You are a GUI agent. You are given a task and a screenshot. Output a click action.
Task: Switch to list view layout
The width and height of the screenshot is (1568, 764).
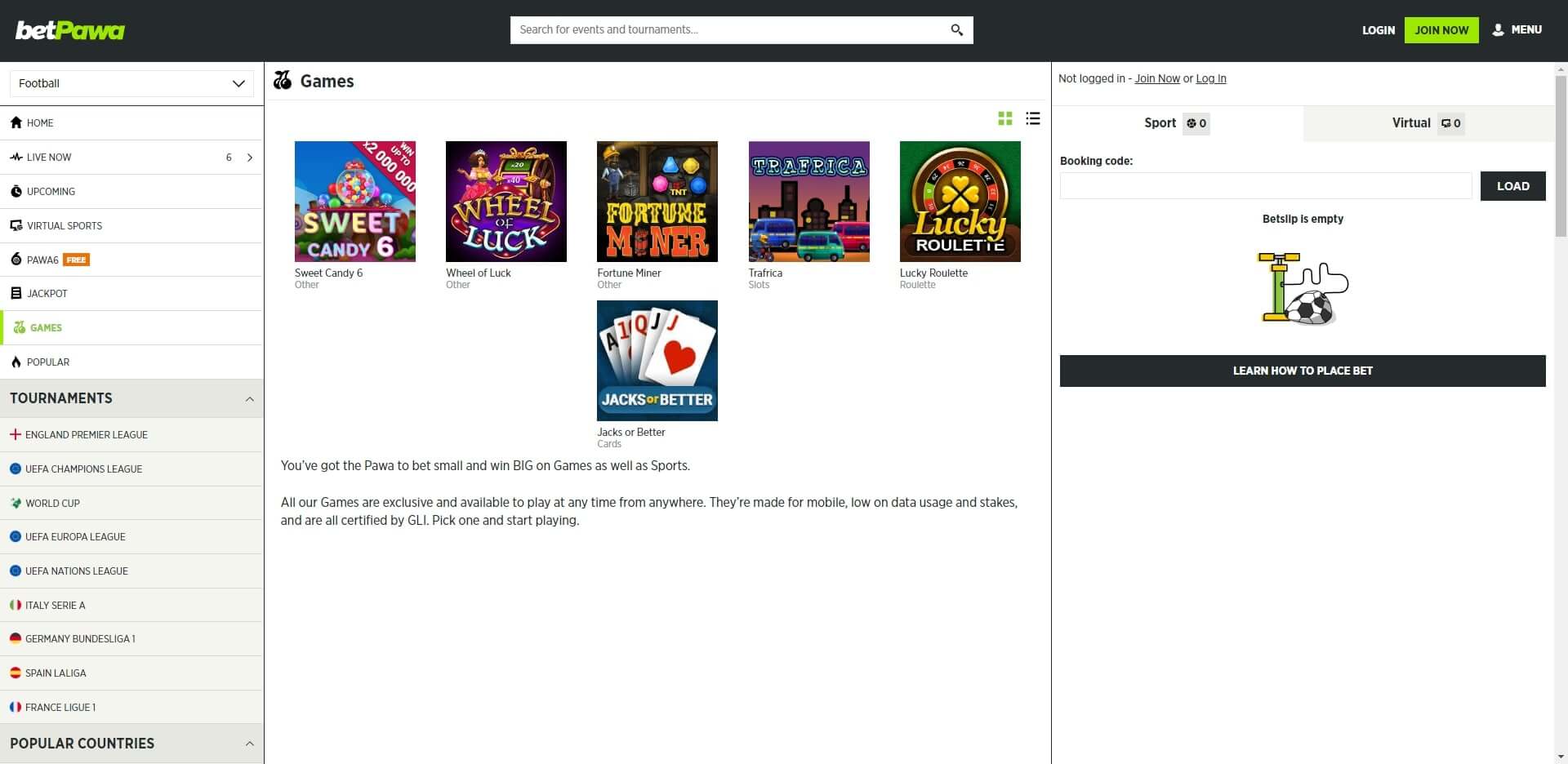pos(1033,118)
